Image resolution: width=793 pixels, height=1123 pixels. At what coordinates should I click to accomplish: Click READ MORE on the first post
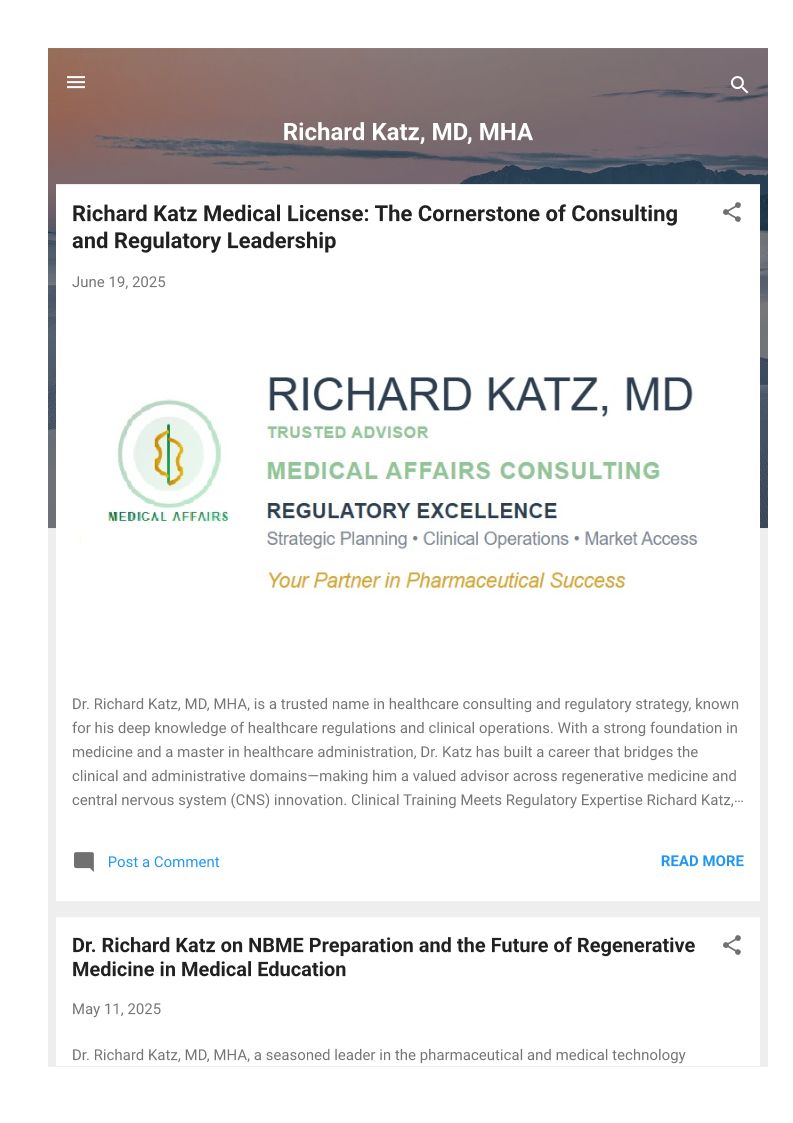[x=702, y=861]
